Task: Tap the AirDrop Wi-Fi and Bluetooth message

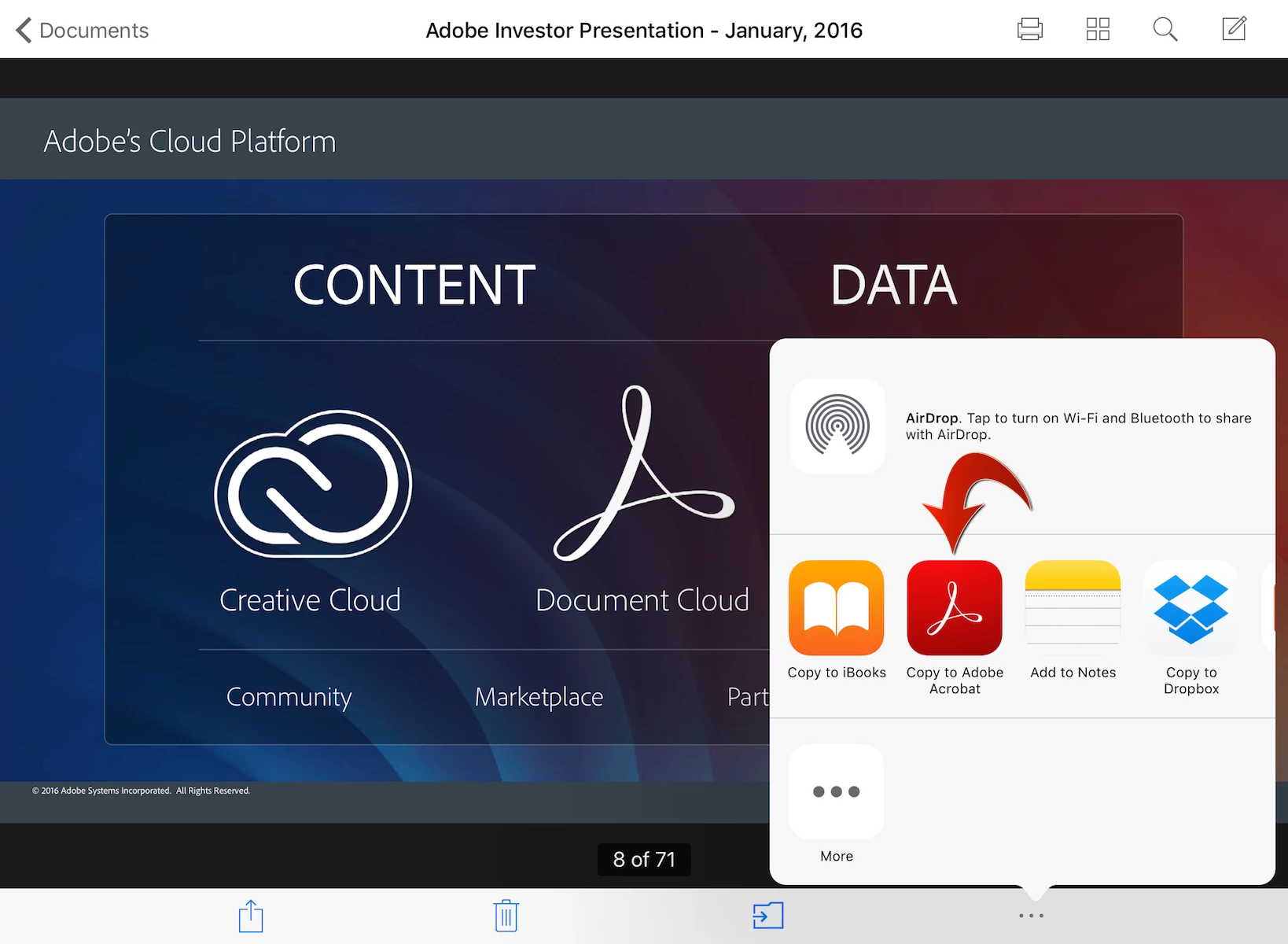Action: pyautogui.click(x=1078, y=426)
